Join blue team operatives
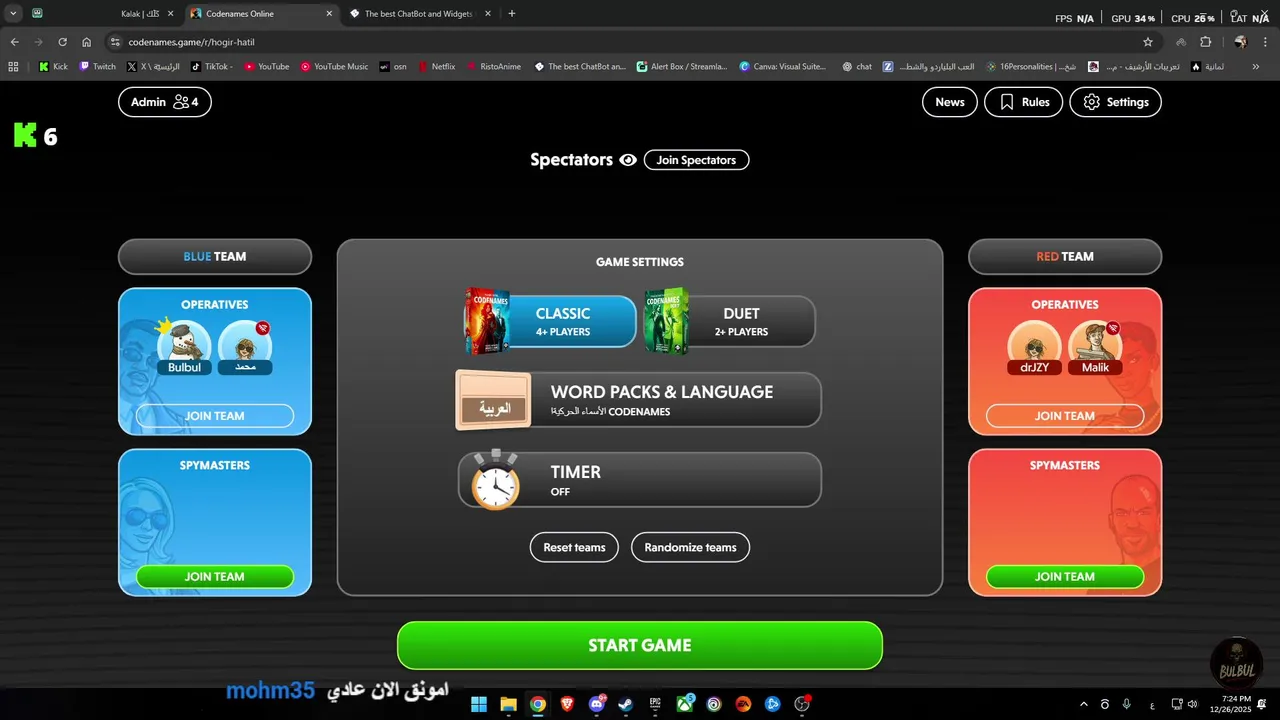 (215, 416)
